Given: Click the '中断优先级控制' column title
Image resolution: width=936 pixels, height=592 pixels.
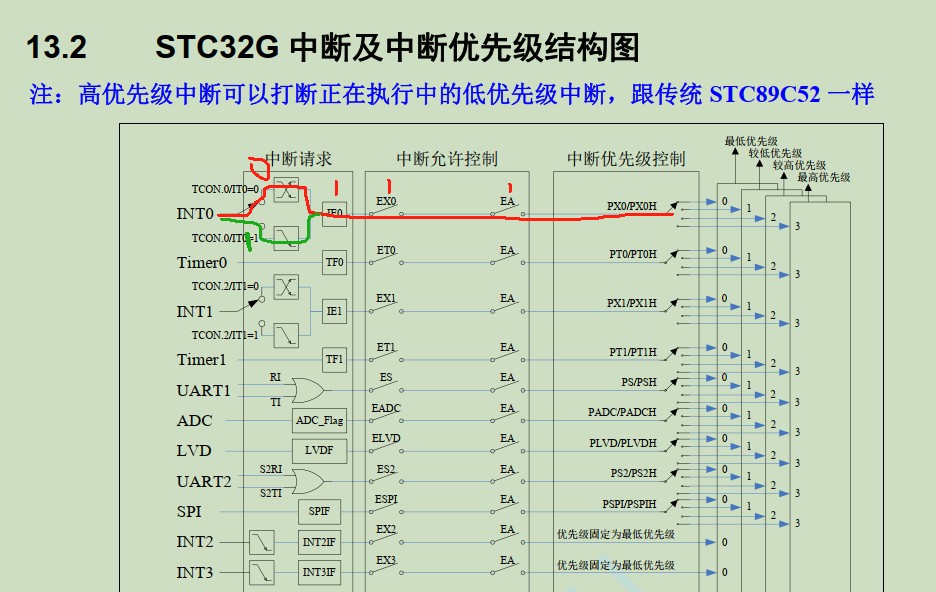Looking at the screenshot, I should pyautogui.click(x=626, y=159).
